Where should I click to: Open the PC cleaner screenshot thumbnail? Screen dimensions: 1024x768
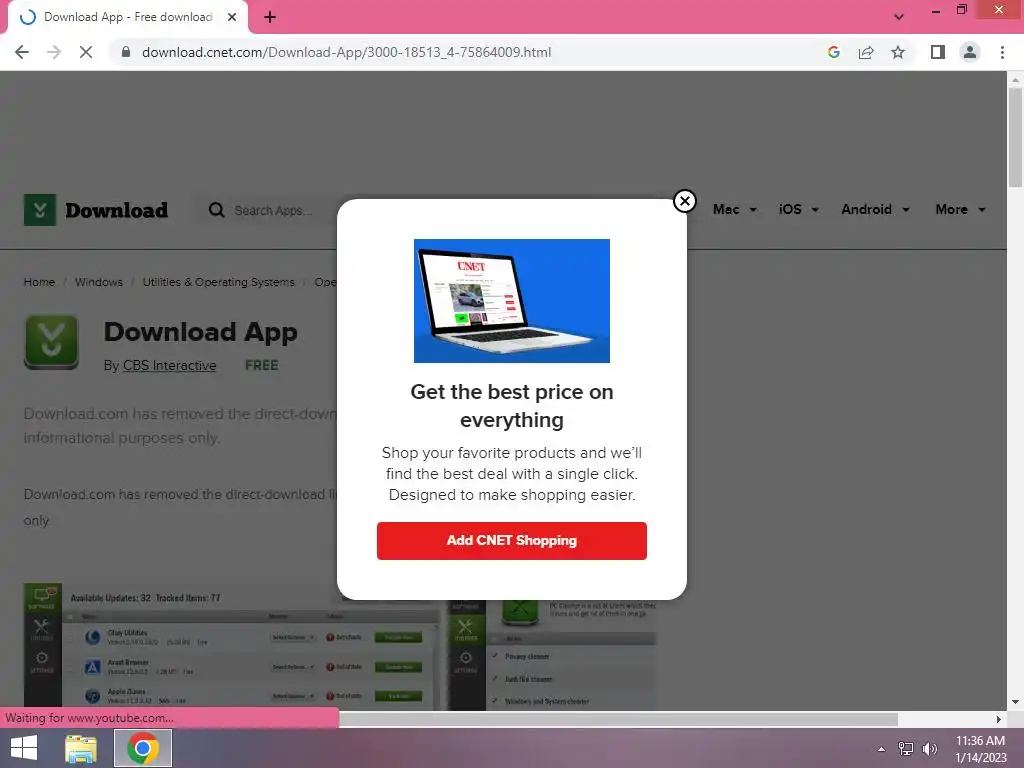pyautogui.click(x=552, y=654)
